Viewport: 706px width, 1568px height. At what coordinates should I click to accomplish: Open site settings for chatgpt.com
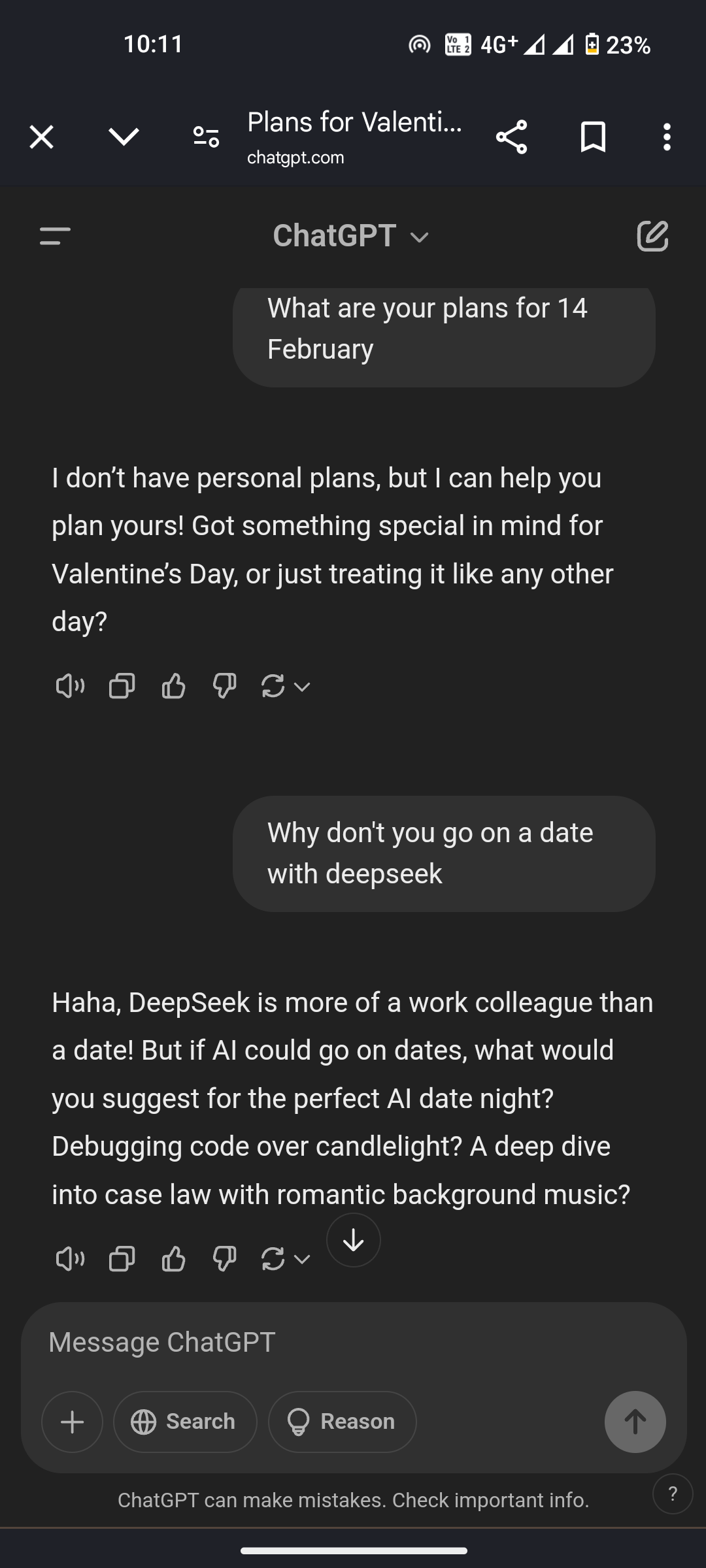coord(206,137)
